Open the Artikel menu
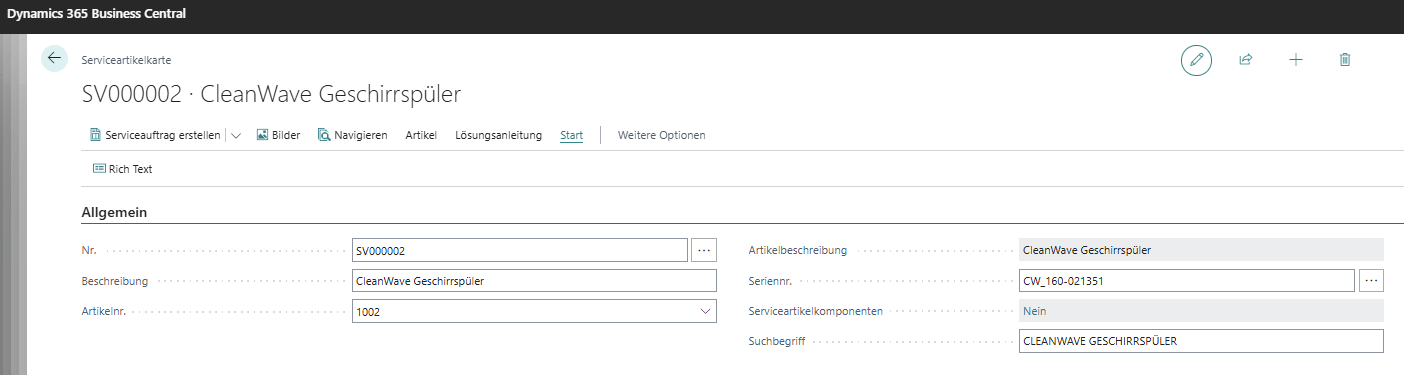Viewport: 1404px width, 375px height. click(x=421, y=135)
